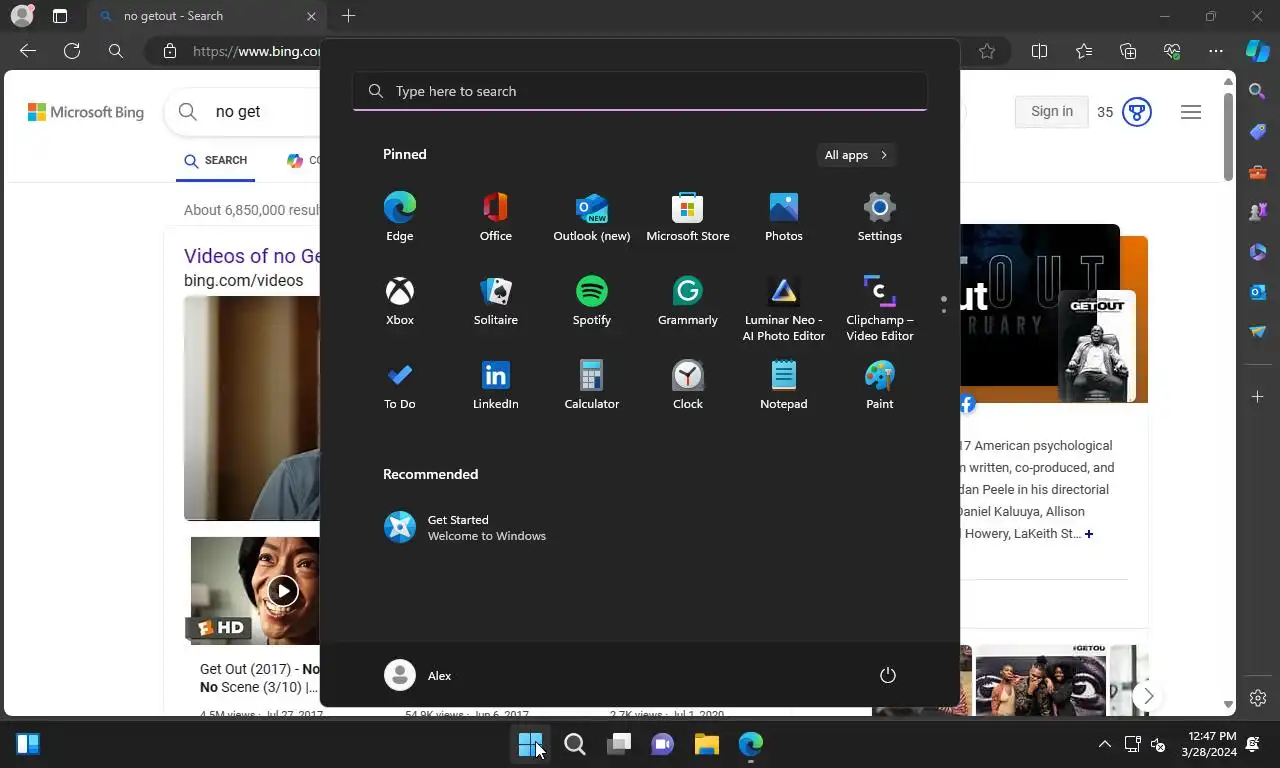This screenshot has width=1280, height=768.
Task: Open Edge profile avatar icon
Action: pos(21,16)
